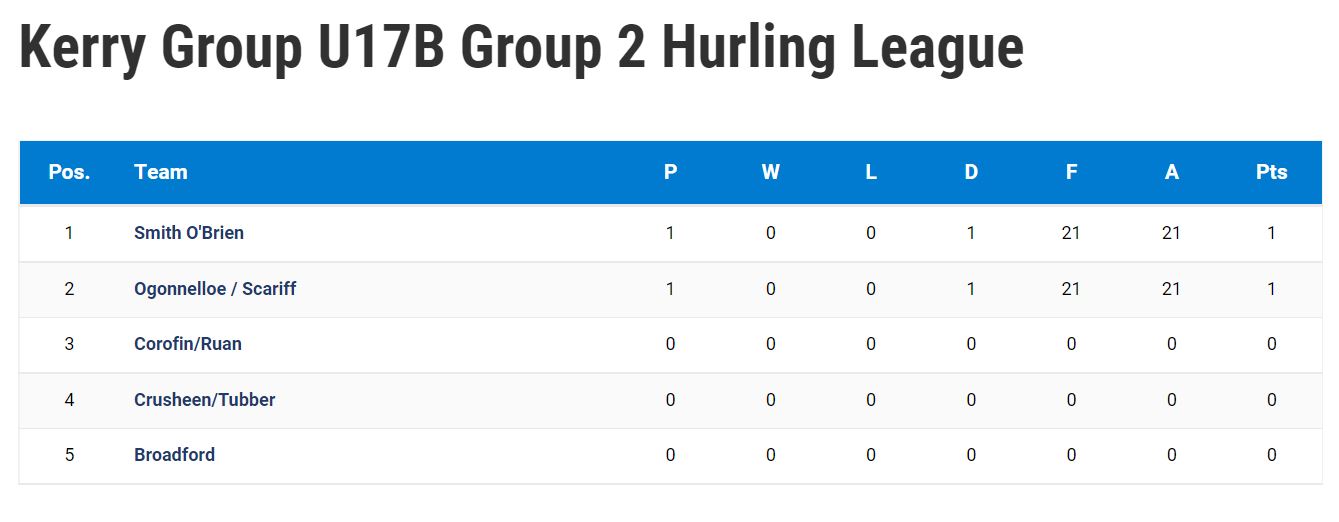
Task: Select Broadford's position number 5
Action: pos(69,455)
